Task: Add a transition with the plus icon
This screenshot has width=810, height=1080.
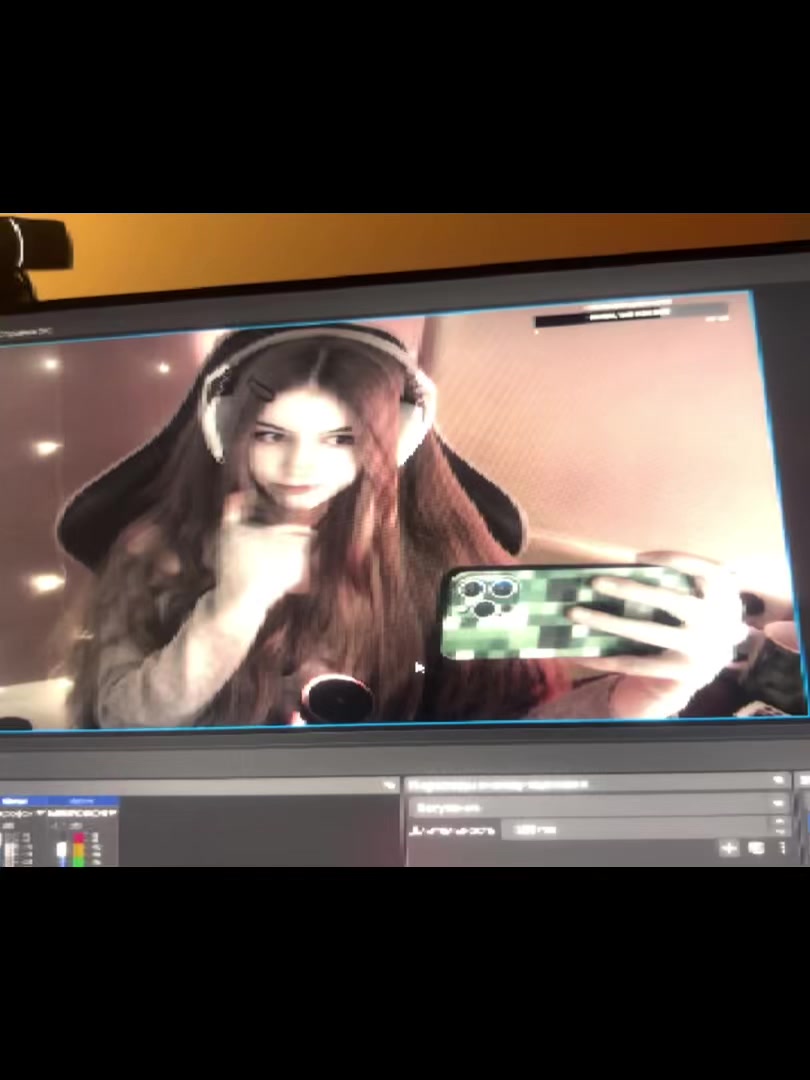Action: (x=728, y=848)
